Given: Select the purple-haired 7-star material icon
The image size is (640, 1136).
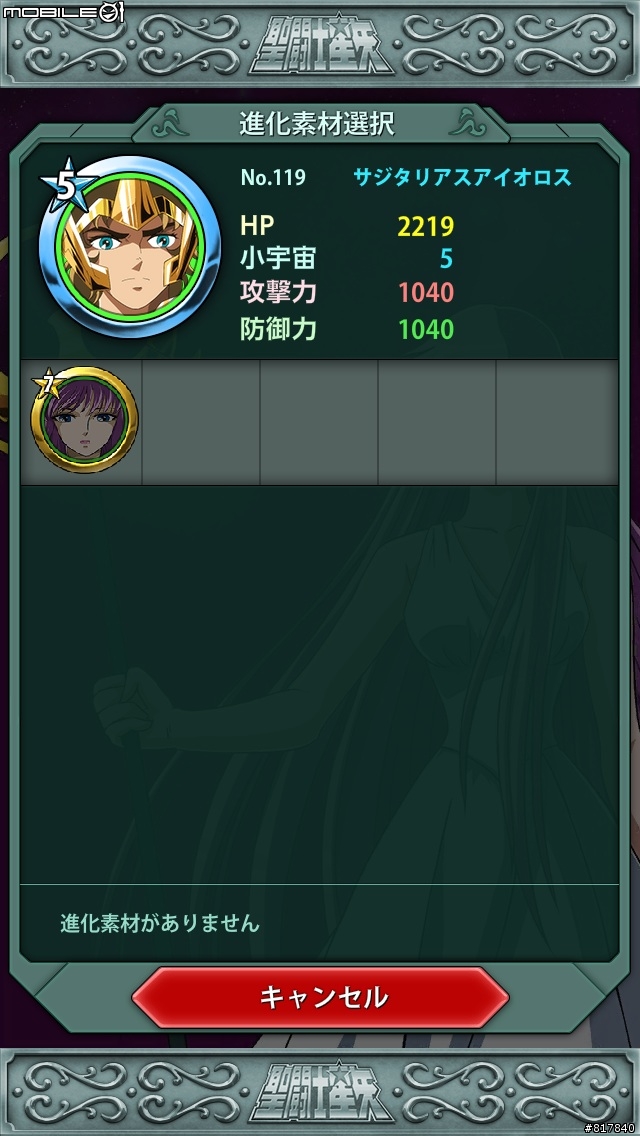Looking at the screenshot, I should tap(84, 420).
